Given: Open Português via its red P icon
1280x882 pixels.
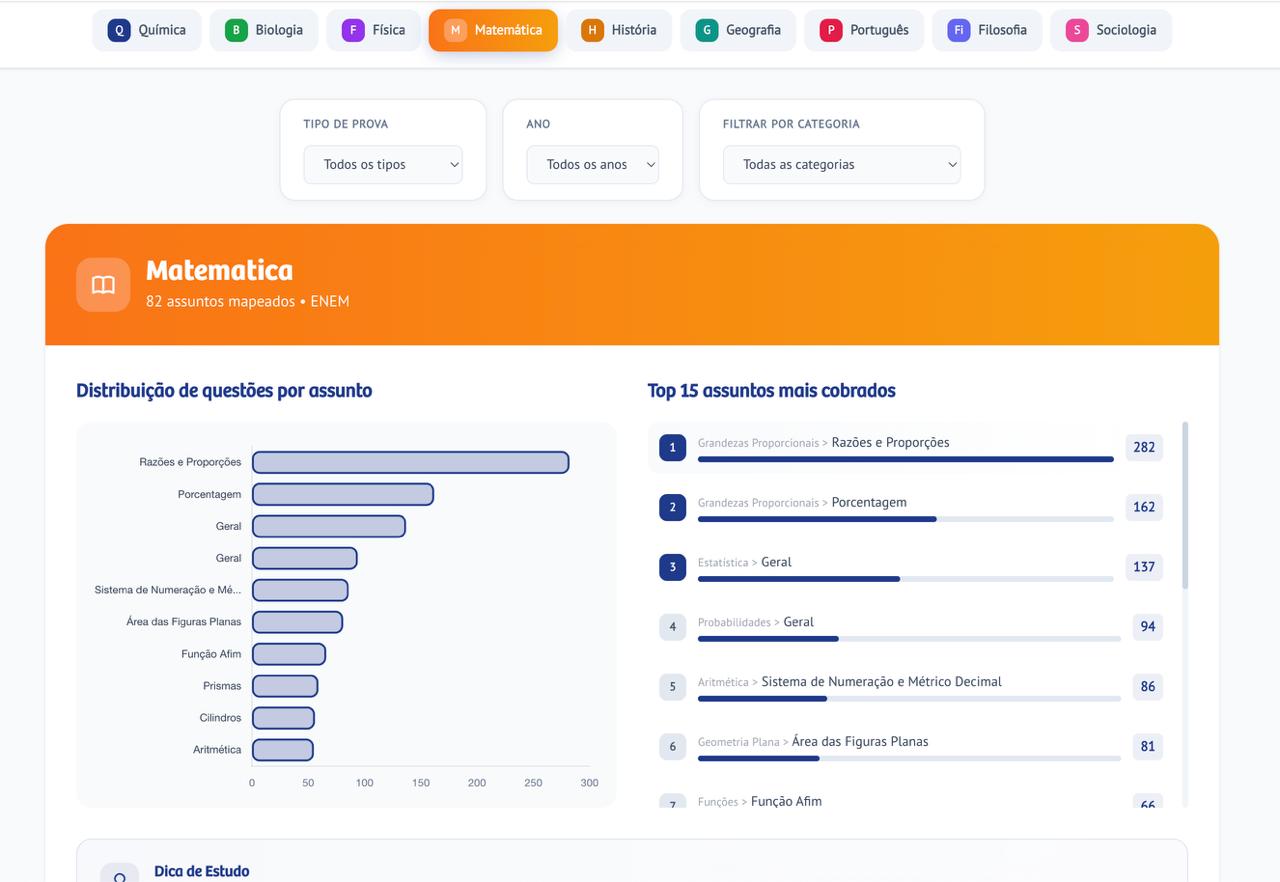Looking at the screenshot, I should click(x=829, y=30).
